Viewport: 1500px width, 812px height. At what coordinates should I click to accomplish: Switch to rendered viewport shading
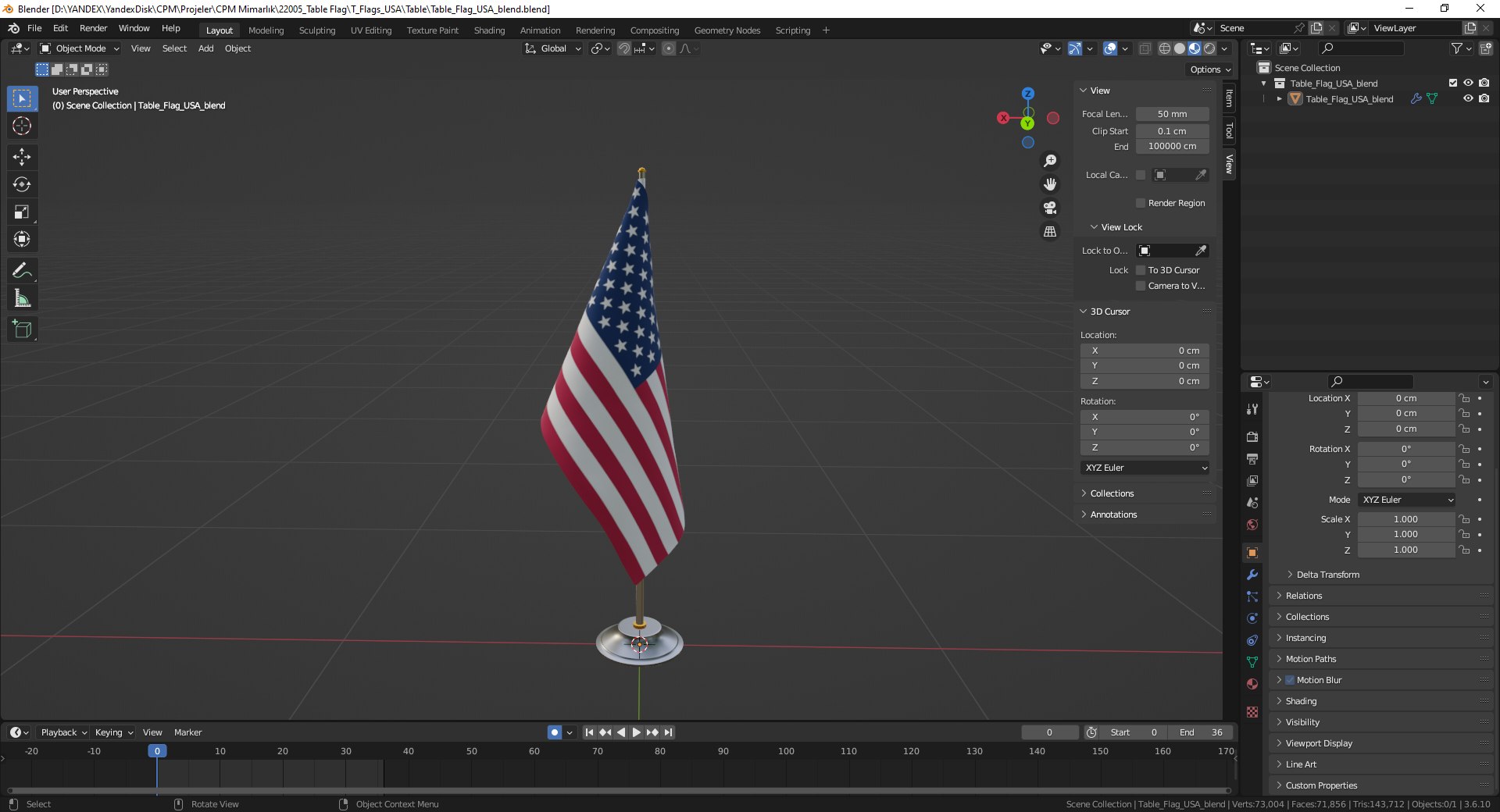pos(1209,48)
